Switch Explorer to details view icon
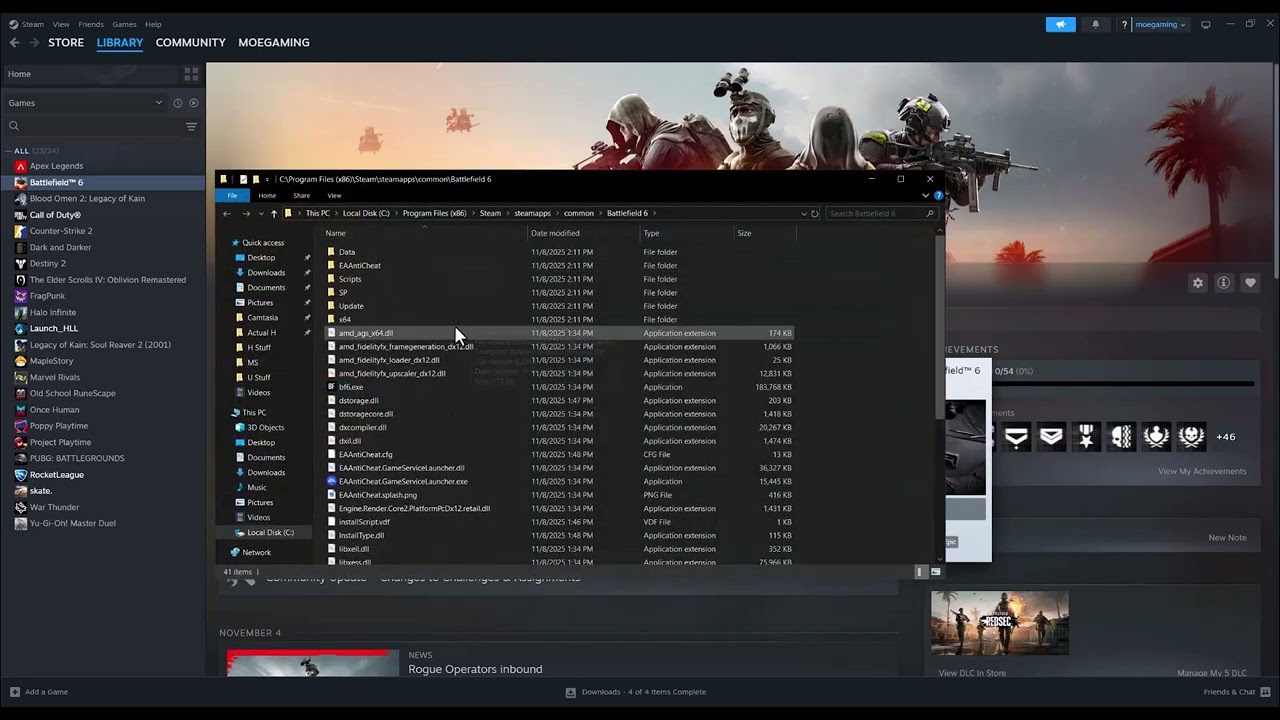The width and height of the screenshot is (1280, 720). click(920, 572)
